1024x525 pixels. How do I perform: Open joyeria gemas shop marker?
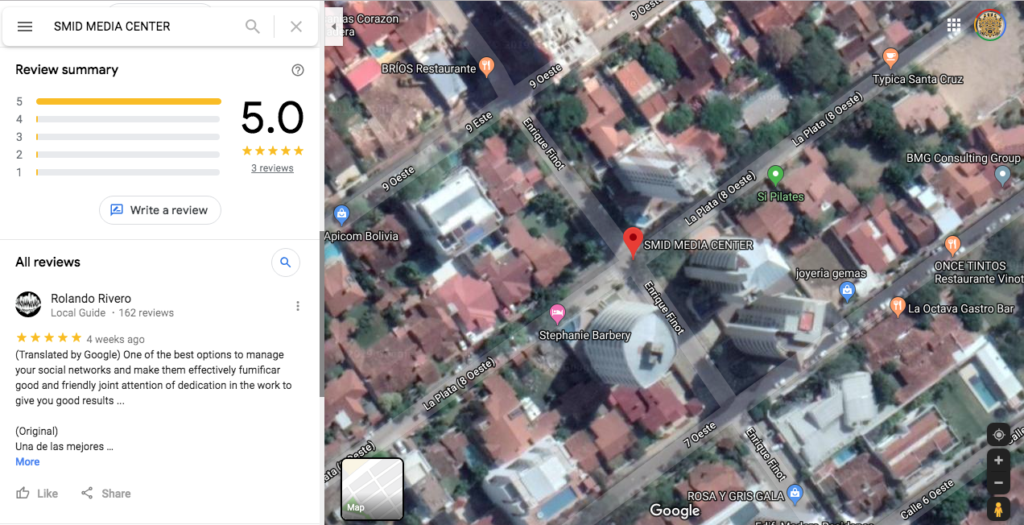[x=847, y=291]
